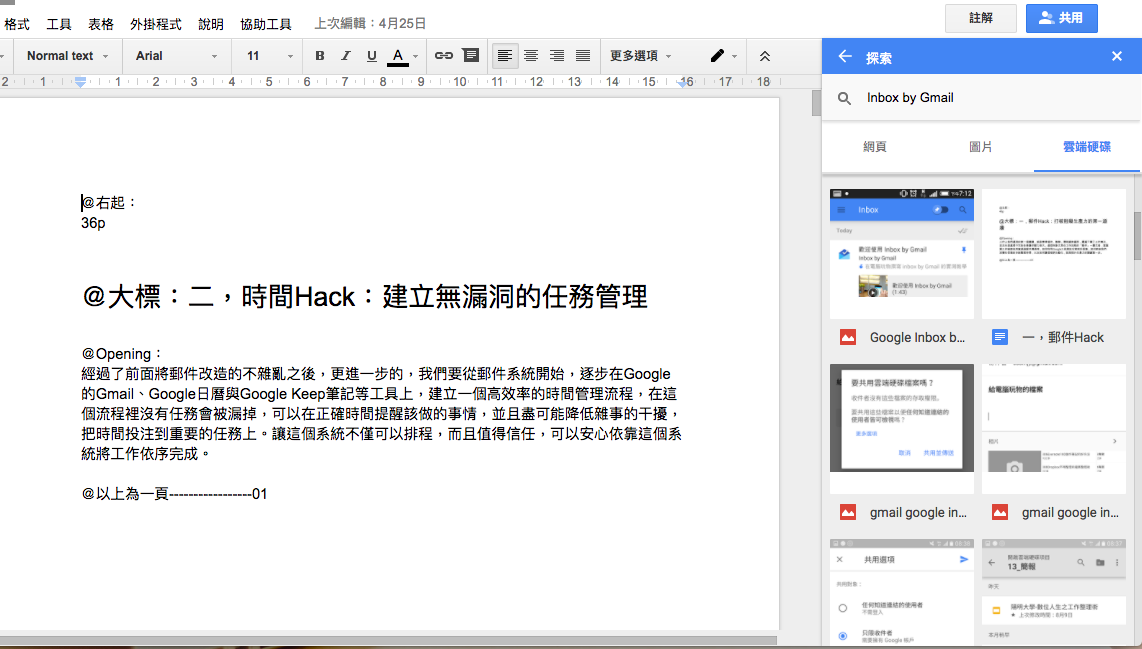
Task: Open 說明 menu
Action: [x=211, y=24]
